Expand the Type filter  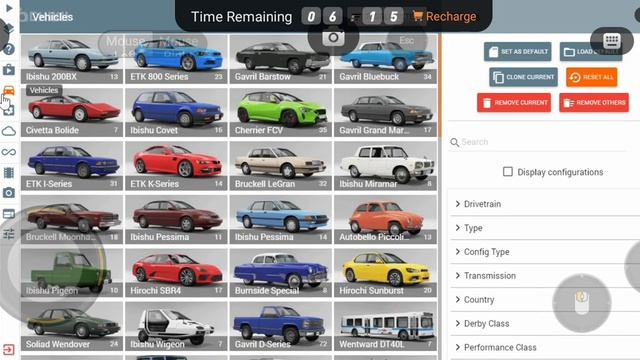pyautogui.click(x=545, y=228)
